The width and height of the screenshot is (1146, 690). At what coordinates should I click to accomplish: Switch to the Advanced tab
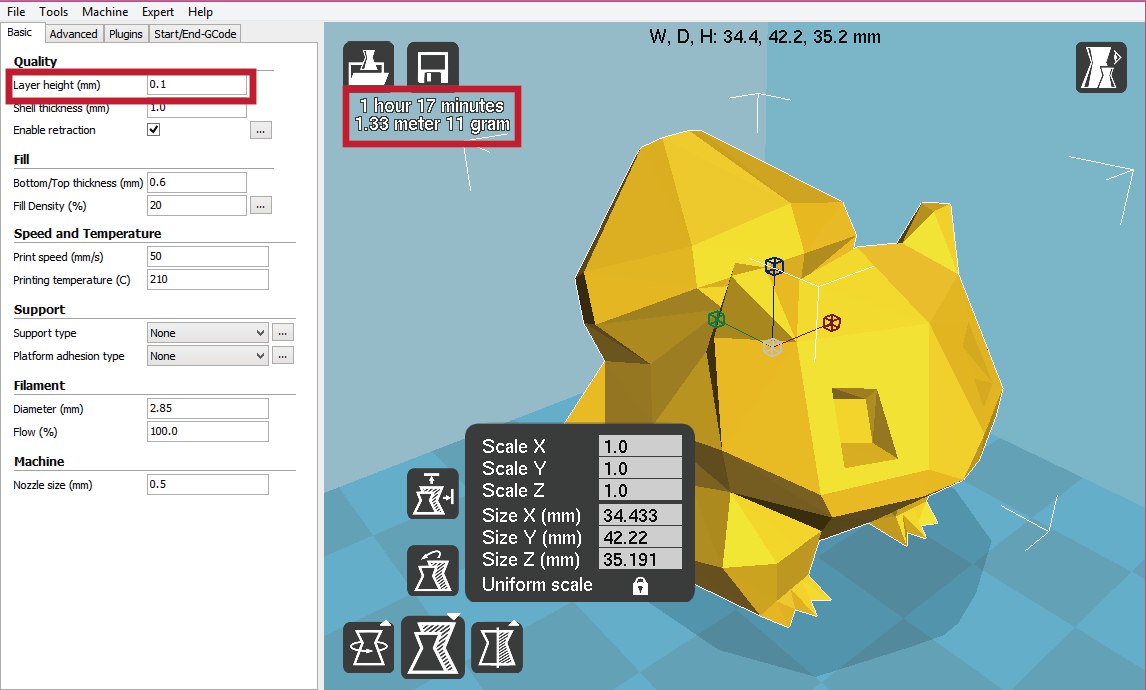73,33
